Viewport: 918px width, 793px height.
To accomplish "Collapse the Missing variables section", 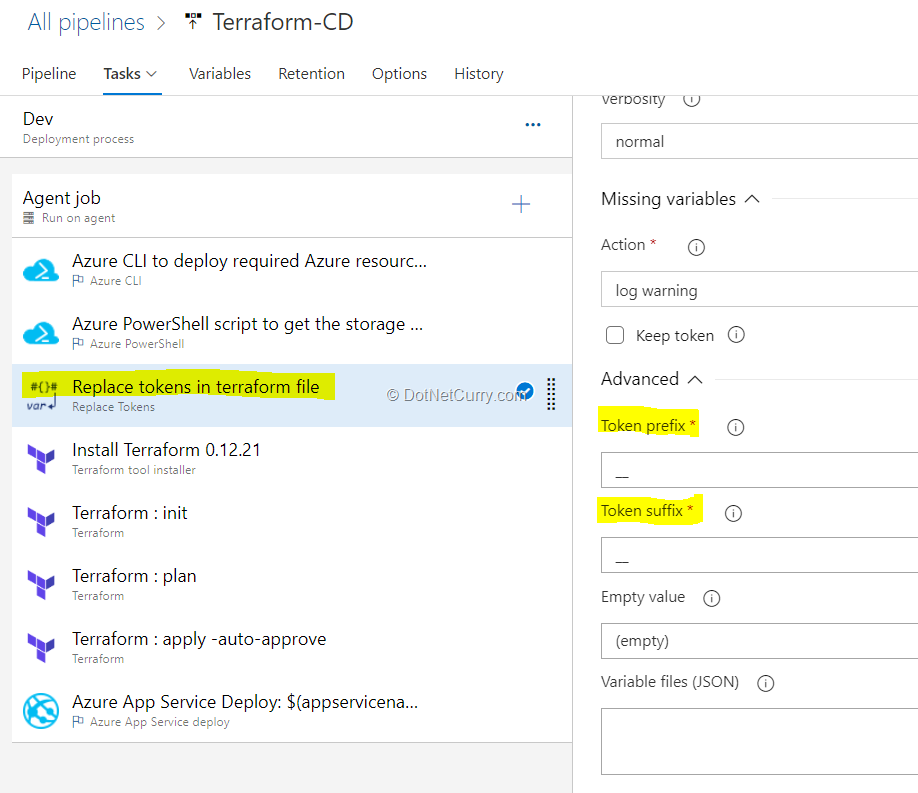I will (752, 199).
